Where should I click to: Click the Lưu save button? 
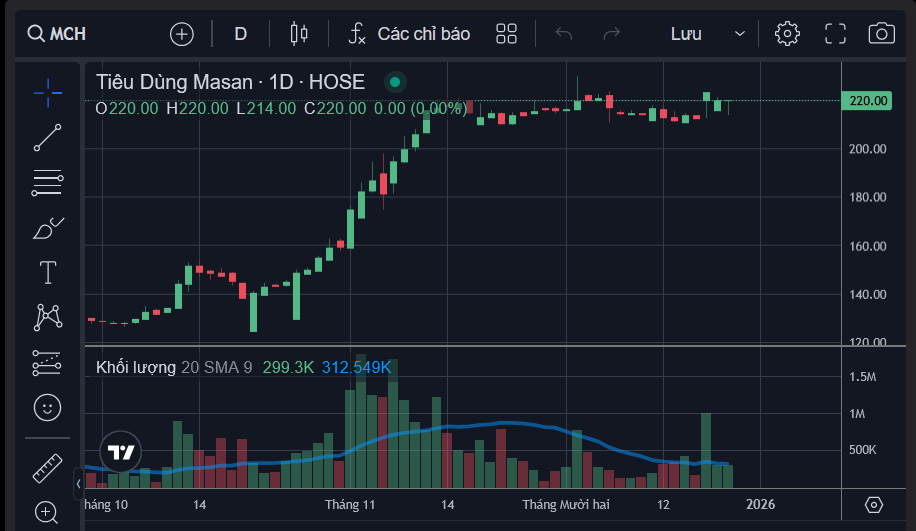(686, 34)
